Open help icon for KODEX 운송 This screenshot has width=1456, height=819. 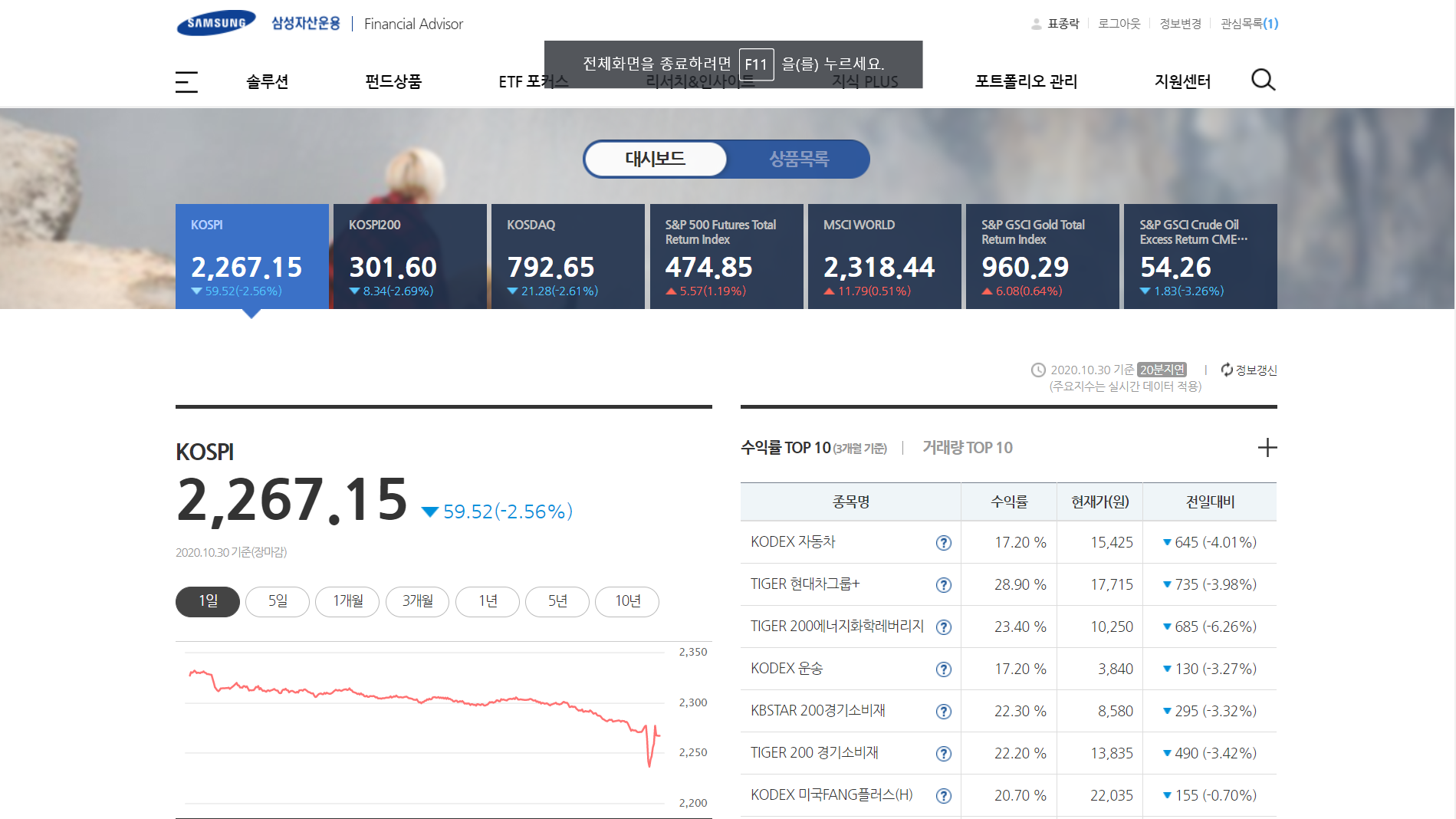[x=944, y=669]
